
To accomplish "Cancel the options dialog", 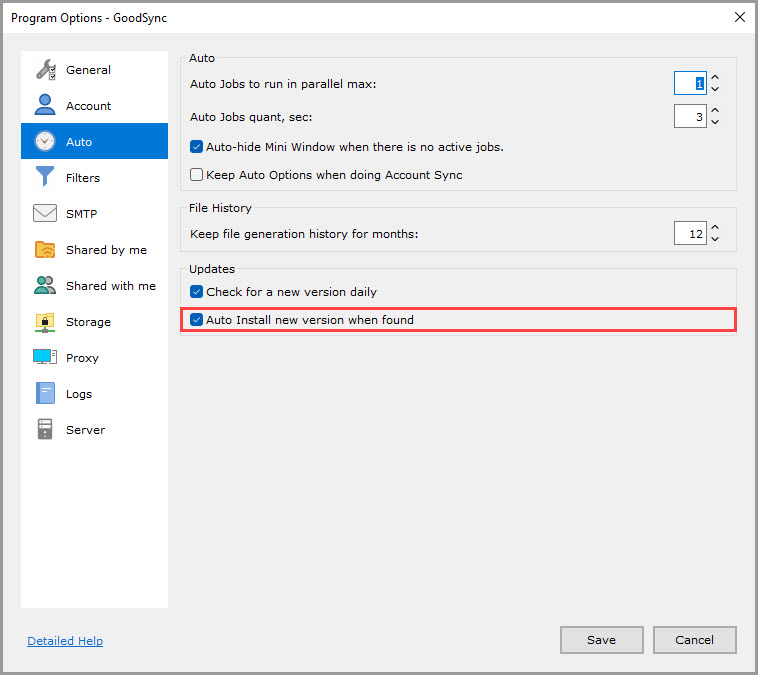I will (694, 640).
